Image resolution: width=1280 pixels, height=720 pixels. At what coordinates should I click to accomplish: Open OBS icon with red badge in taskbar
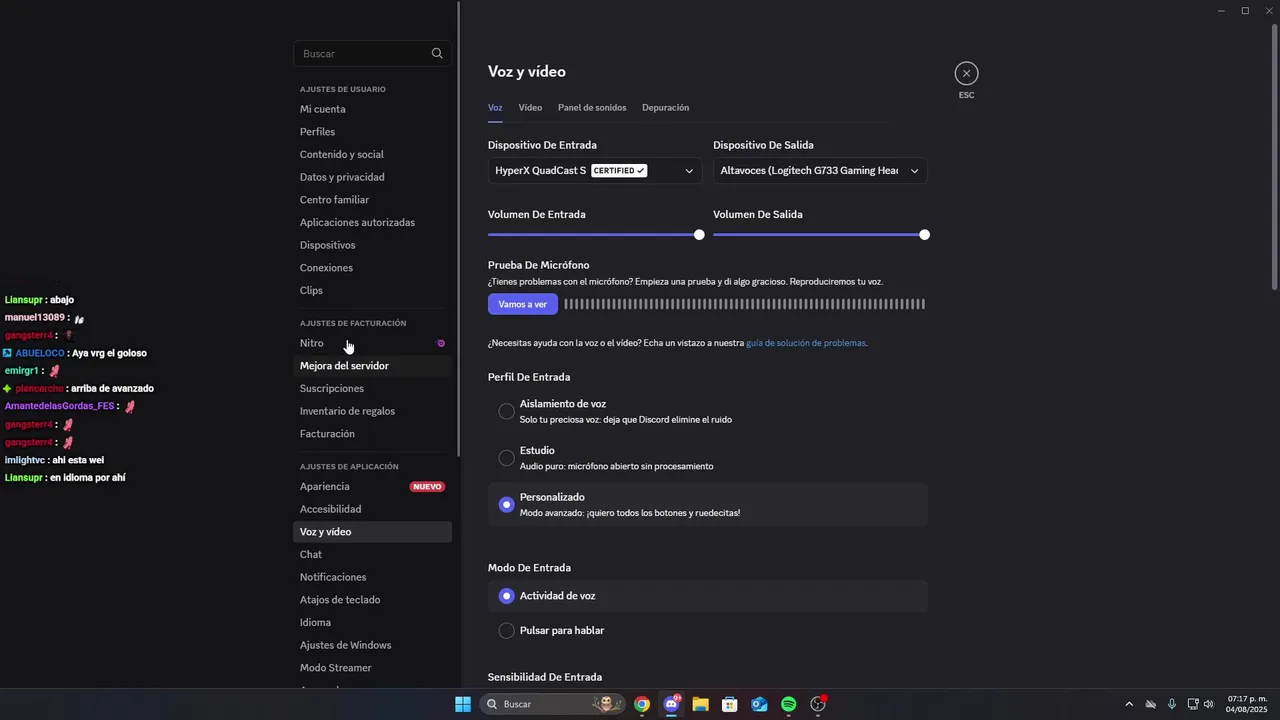818,704
